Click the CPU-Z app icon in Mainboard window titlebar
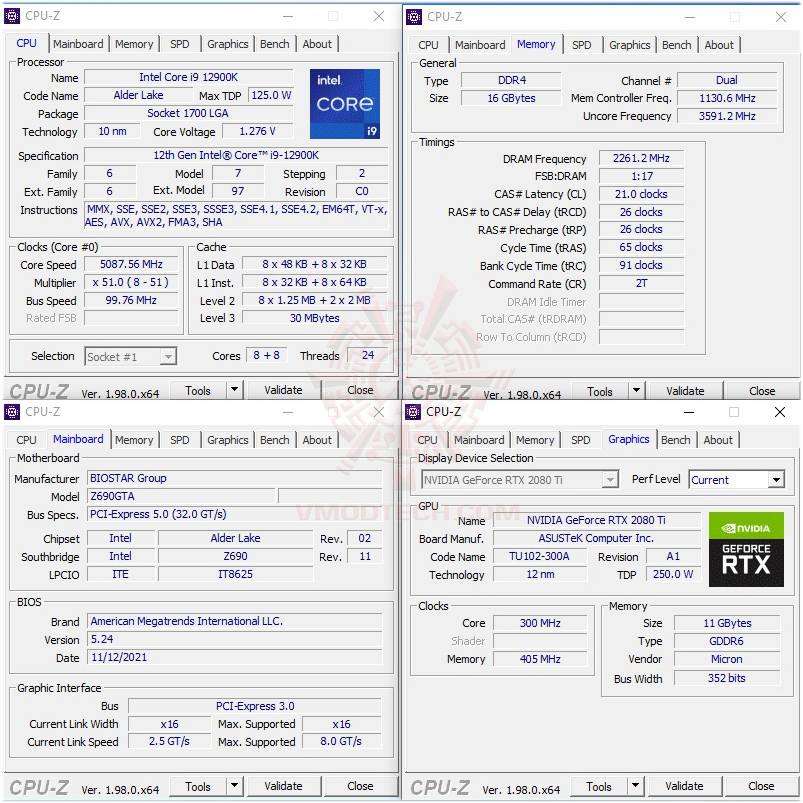The image size is (803, 803). [12, 412]
